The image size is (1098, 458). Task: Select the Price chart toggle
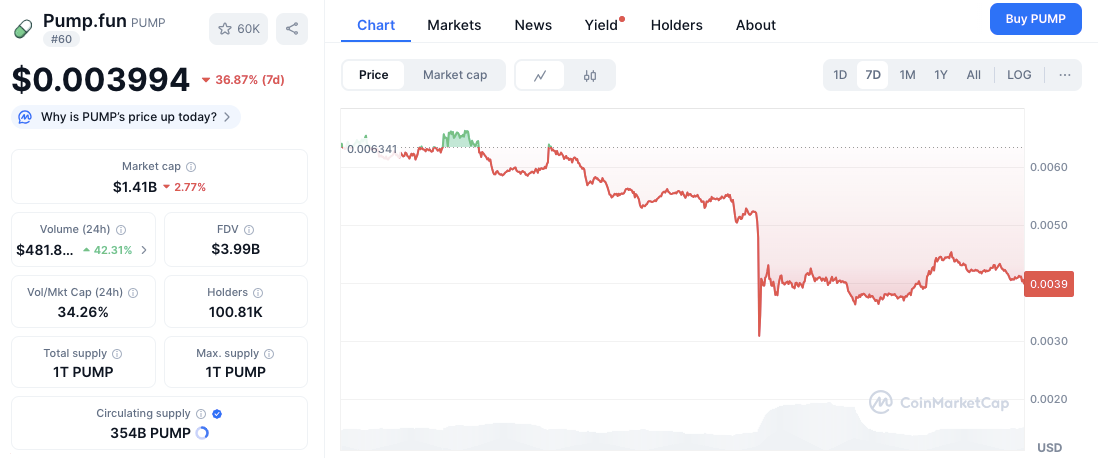(374, 75)
